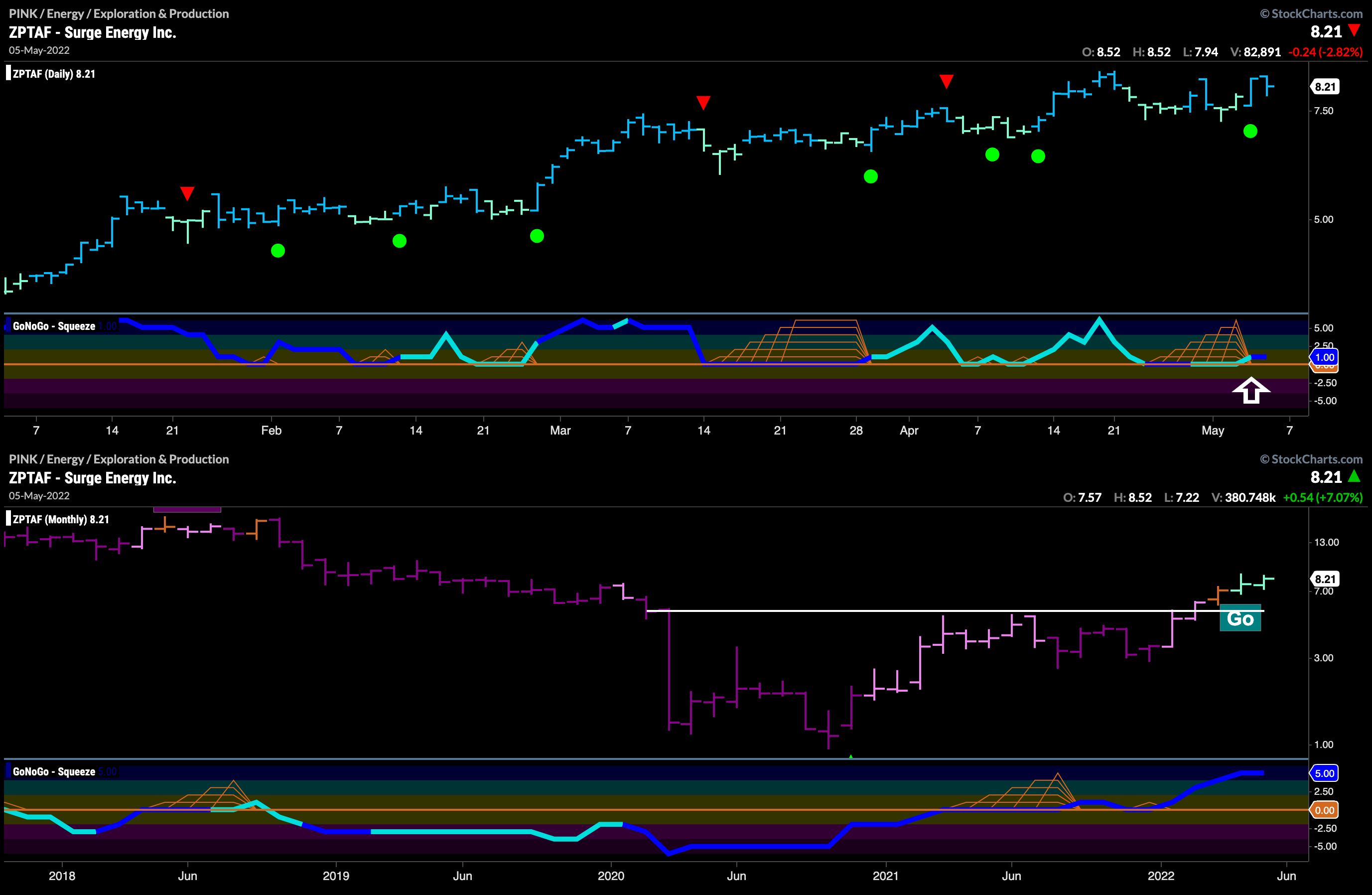Click the Feb label on daily time axis
This screenshot has height=895, width=1372.
271,430
